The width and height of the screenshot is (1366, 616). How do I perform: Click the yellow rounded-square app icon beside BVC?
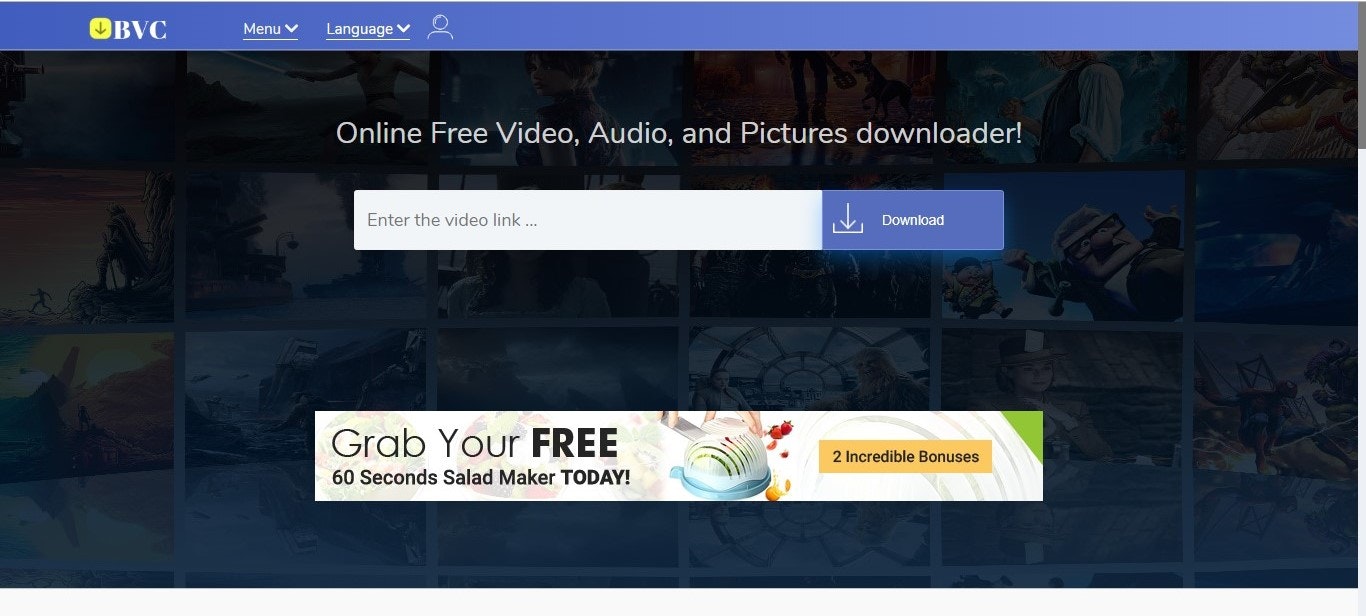click(98, 28)
